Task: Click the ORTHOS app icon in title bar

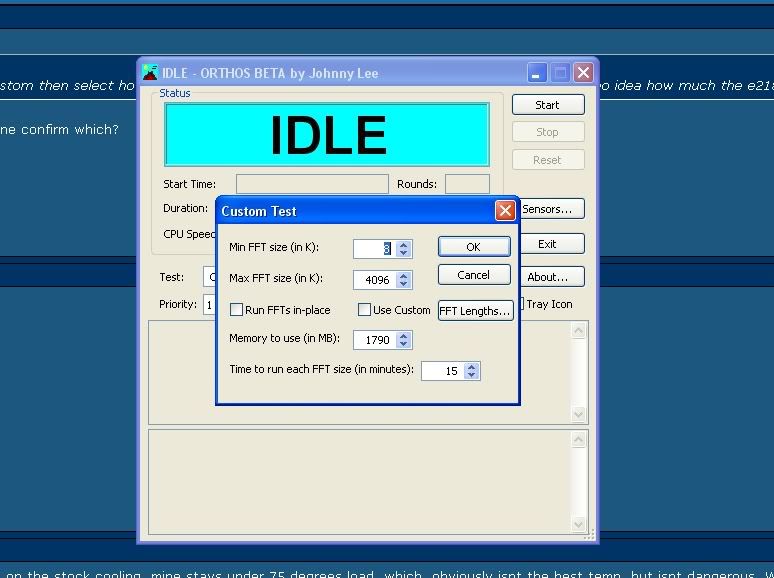Action: point(150,72)
